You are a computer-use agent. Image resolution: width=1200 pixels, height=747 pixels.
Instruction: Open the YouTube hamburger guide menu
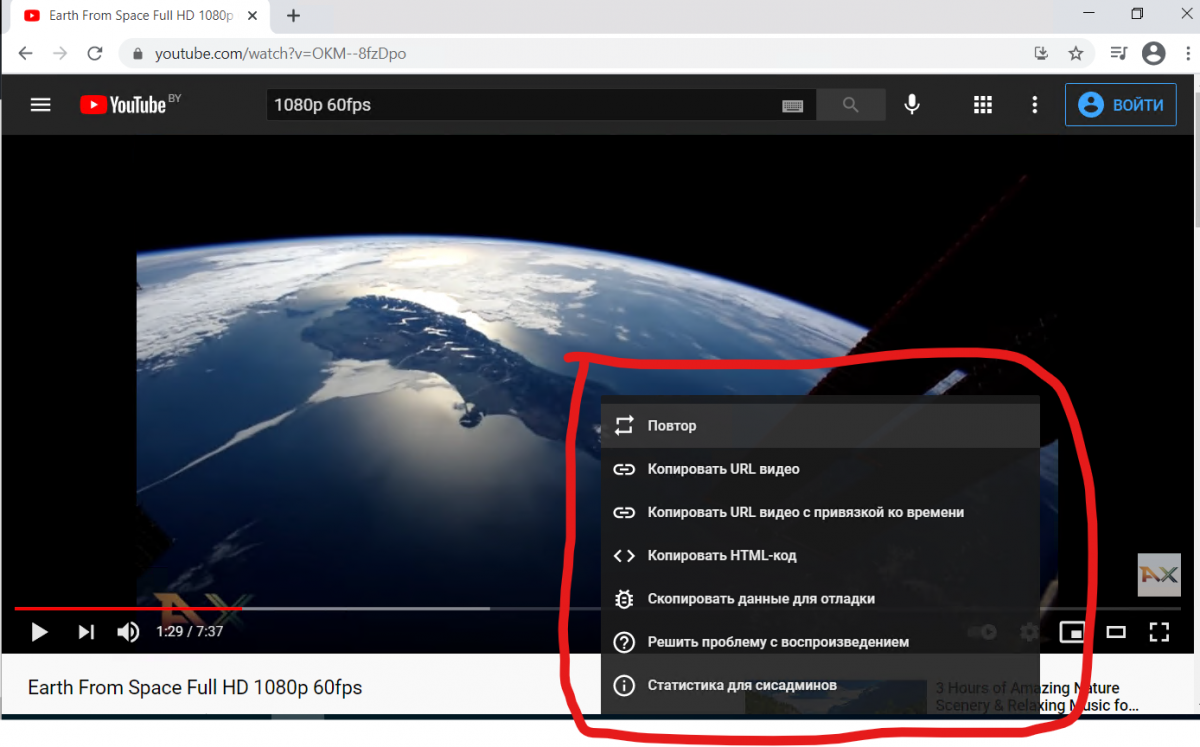coord(40,105)
